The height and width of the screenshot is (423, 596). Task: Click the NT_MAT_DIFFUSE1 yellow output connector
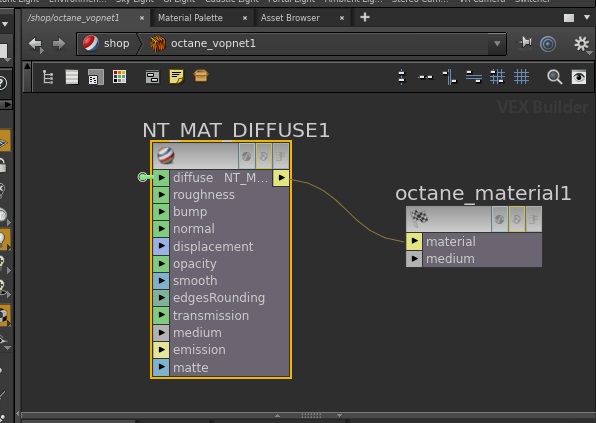(281, 177)
